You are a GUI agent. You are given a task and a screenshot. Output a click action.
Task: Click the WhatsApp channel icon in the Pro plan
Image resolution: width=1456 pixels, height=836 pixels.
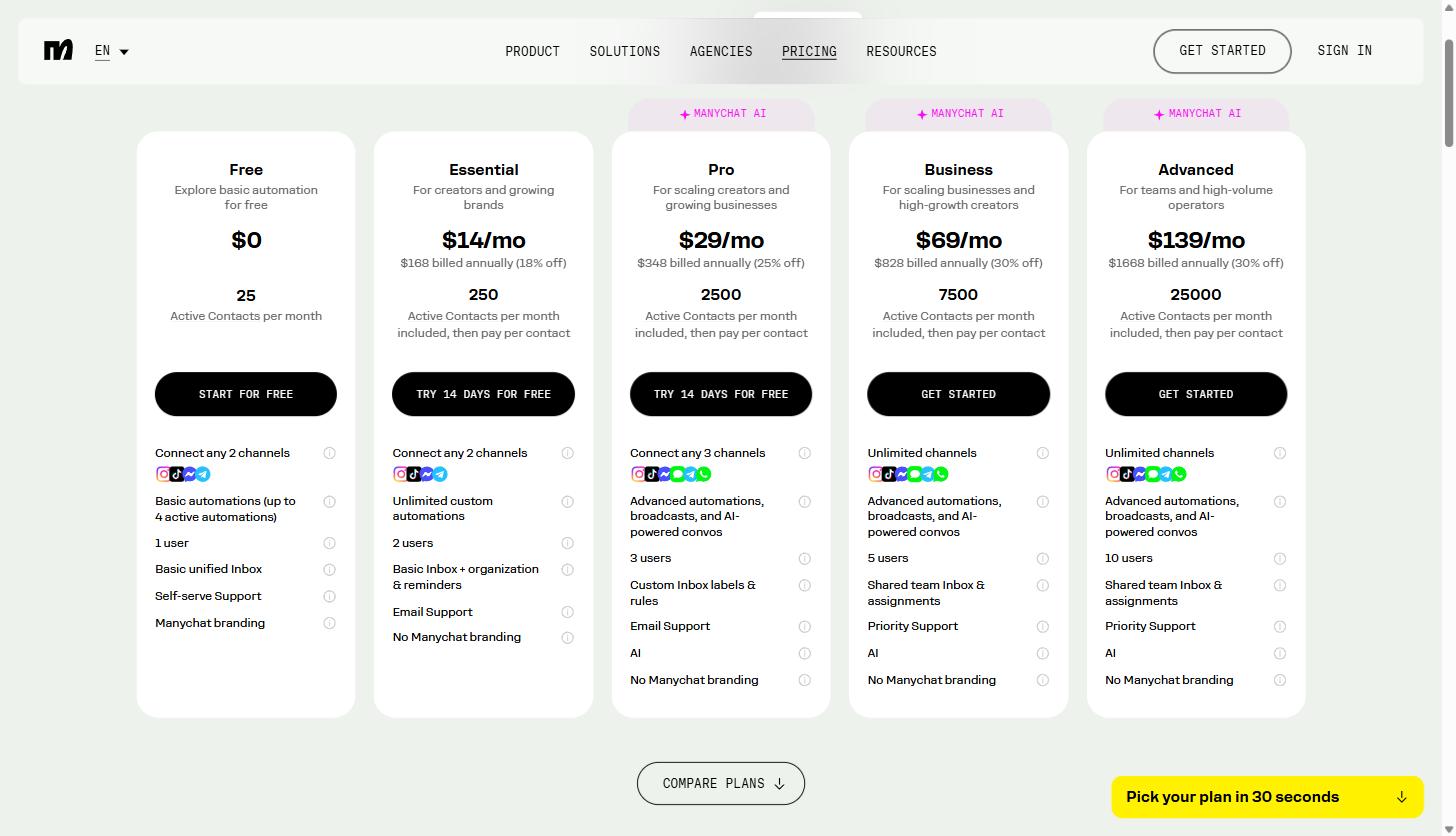coord(704,474)
